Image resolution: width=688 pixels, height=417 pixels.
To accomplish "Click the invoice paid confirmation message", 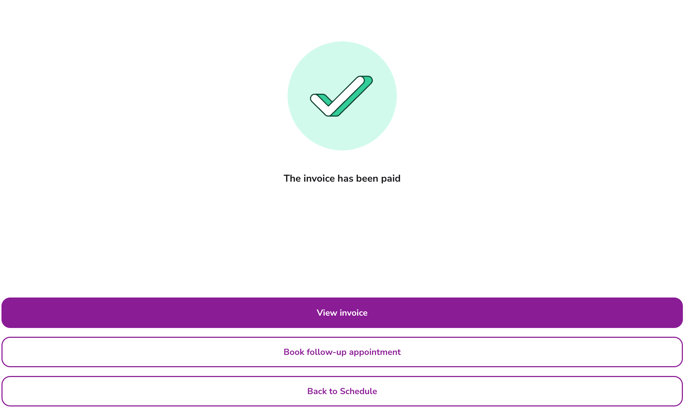I will pyautogui.click(x=342, y=179).
